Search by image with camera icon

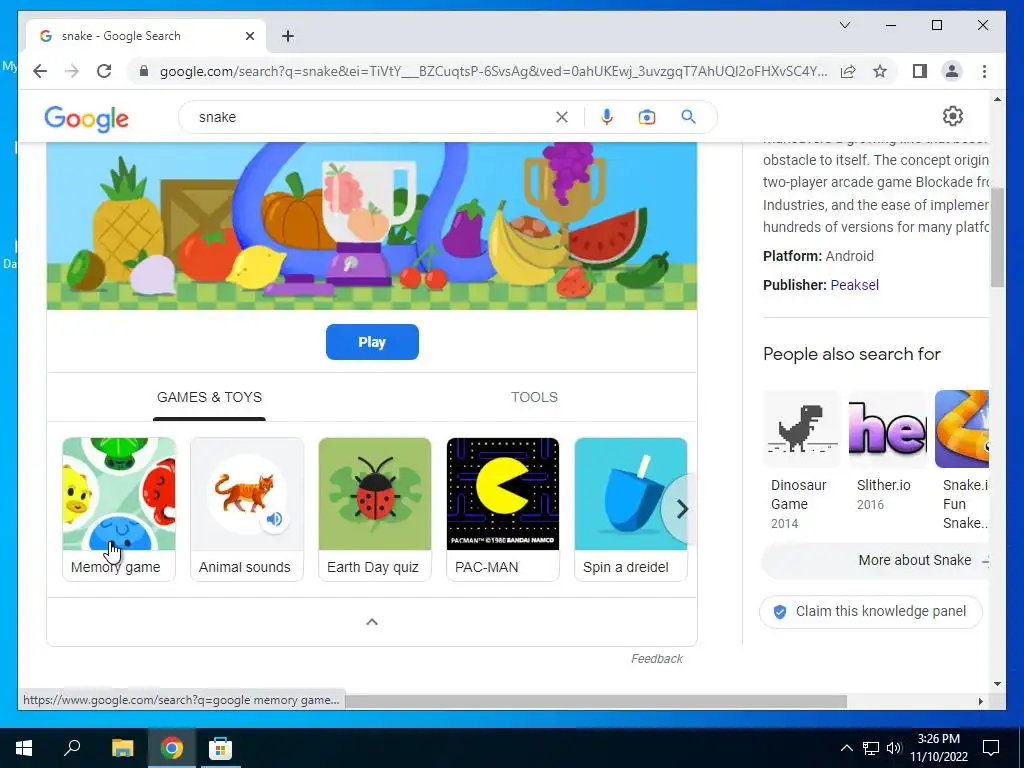click(x=647, y=117)
